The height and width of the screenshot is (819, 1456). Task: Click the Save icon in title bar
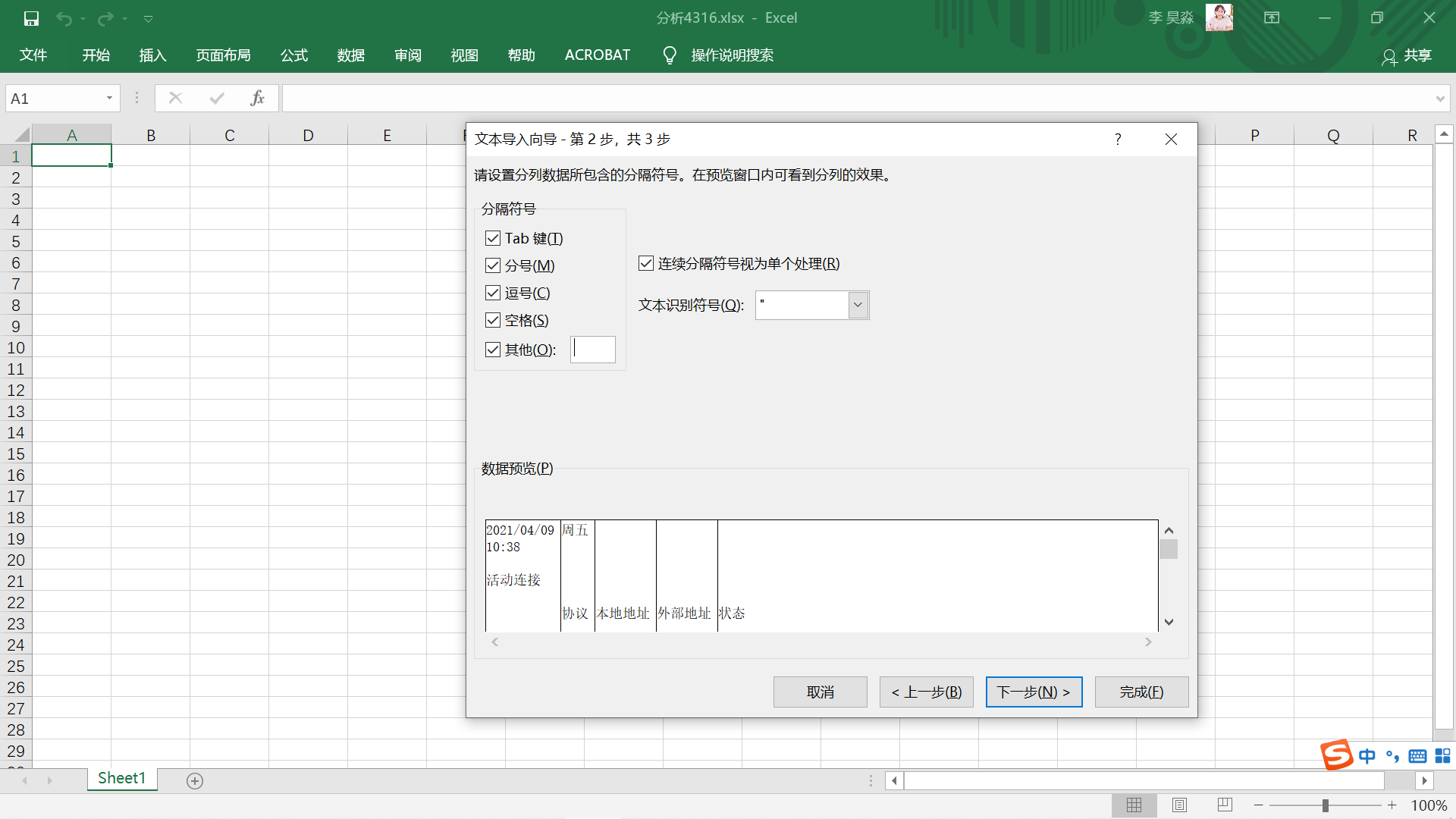tap(31, 18)
